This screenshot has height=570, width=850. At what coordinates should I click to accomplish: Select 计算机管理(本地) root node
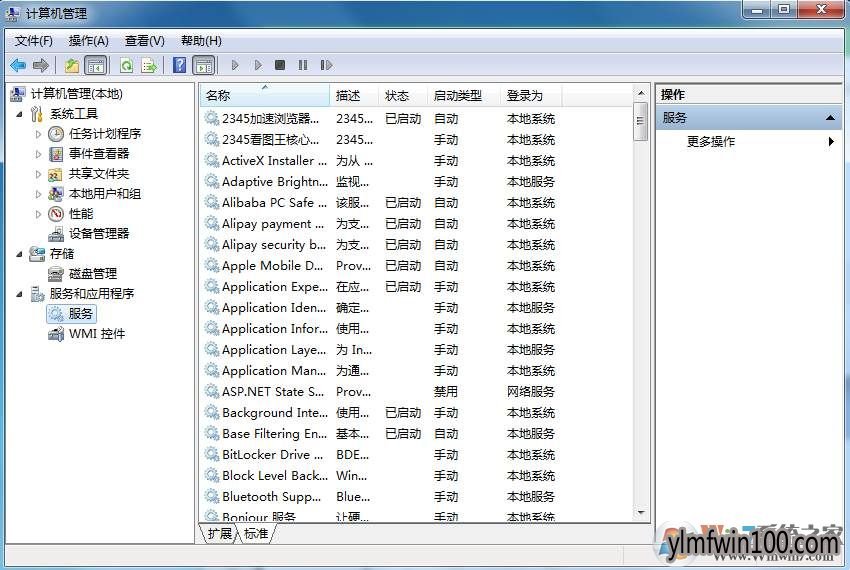coord(76,94)
